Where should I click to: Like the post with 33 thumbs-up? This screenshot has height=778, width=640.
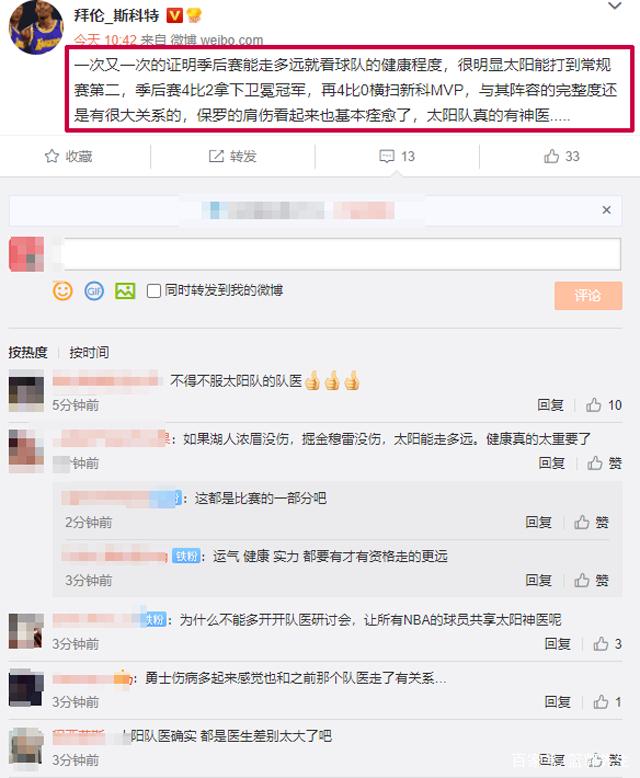551,157
